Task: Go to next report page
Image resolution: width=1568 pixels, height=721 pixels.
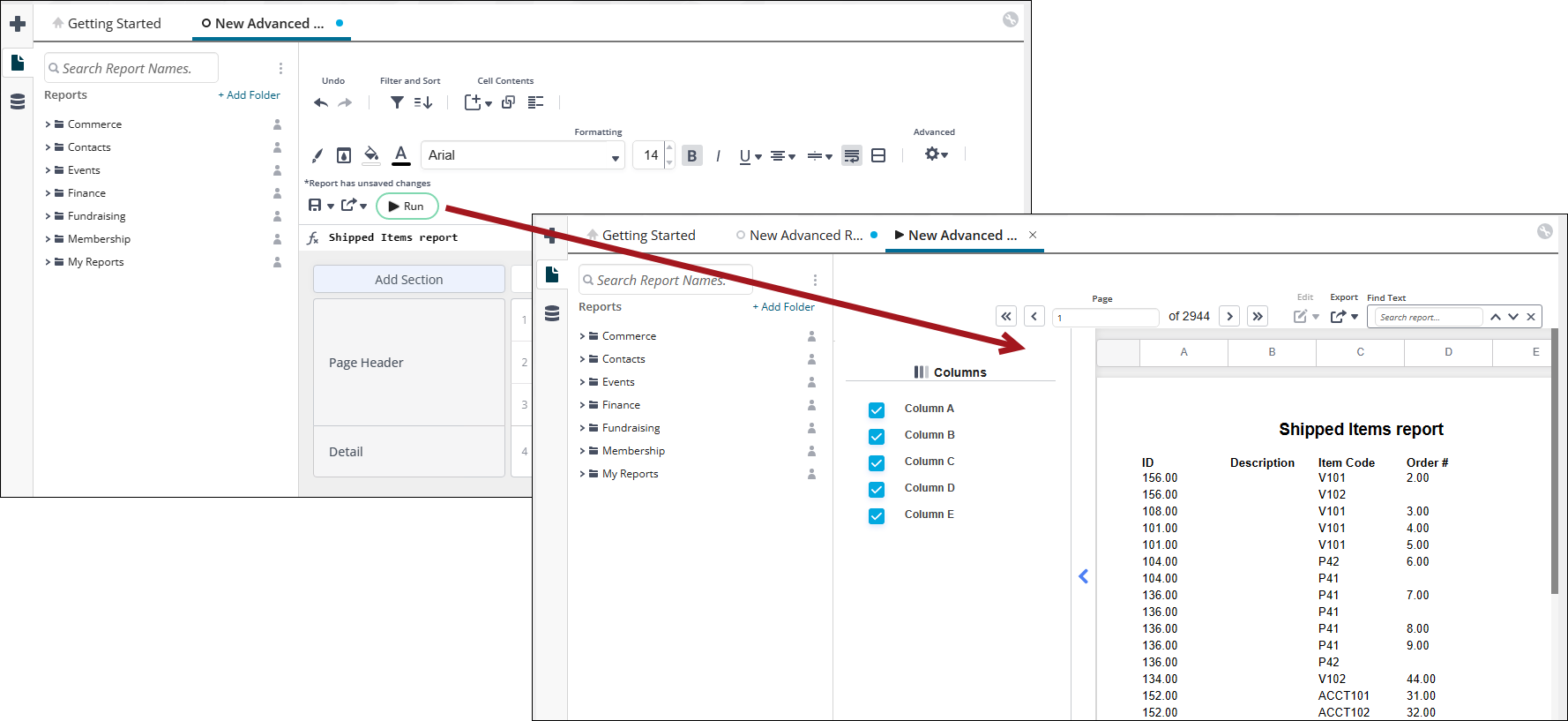Action: tap(1229, 316)
